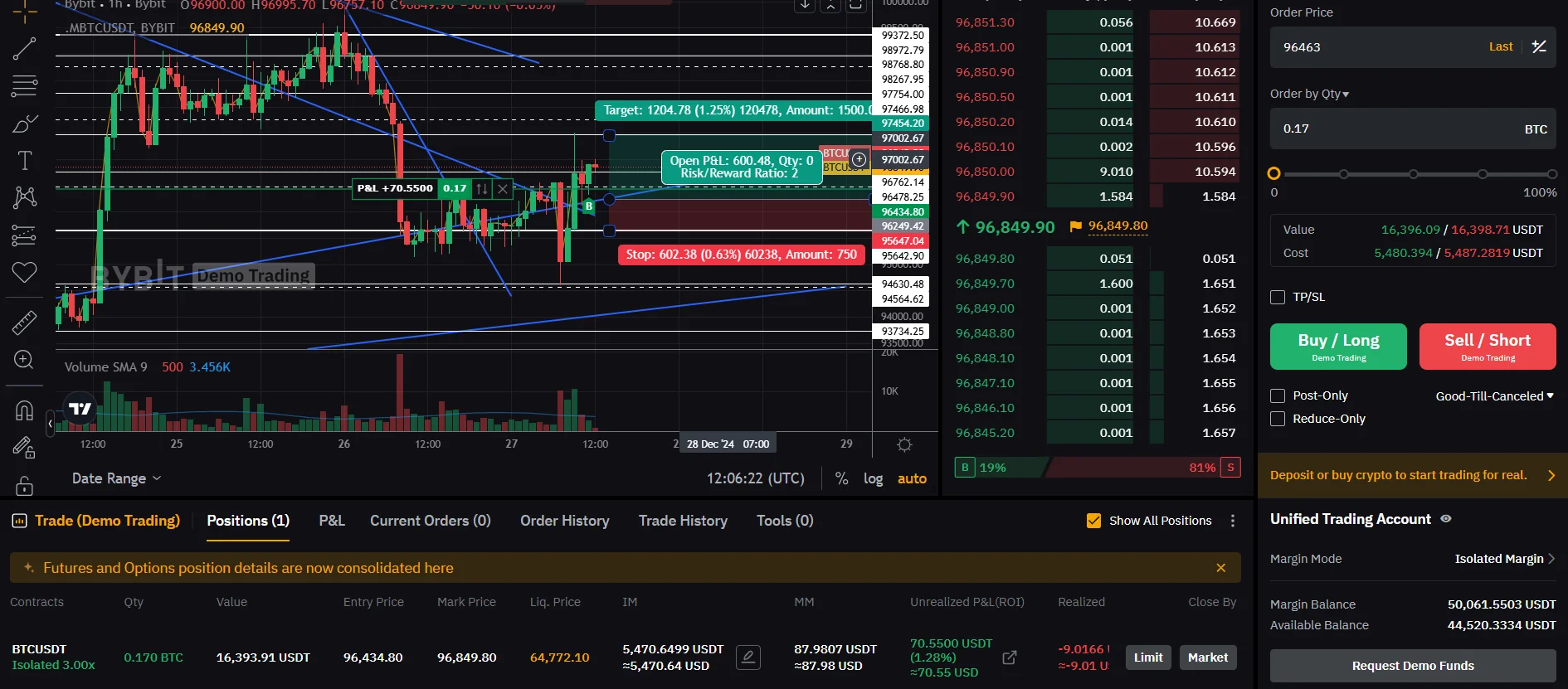Open the chart timezone 12:06:22 (UTC) menu
Screen dimensions: 1568x689
[755, 478]
